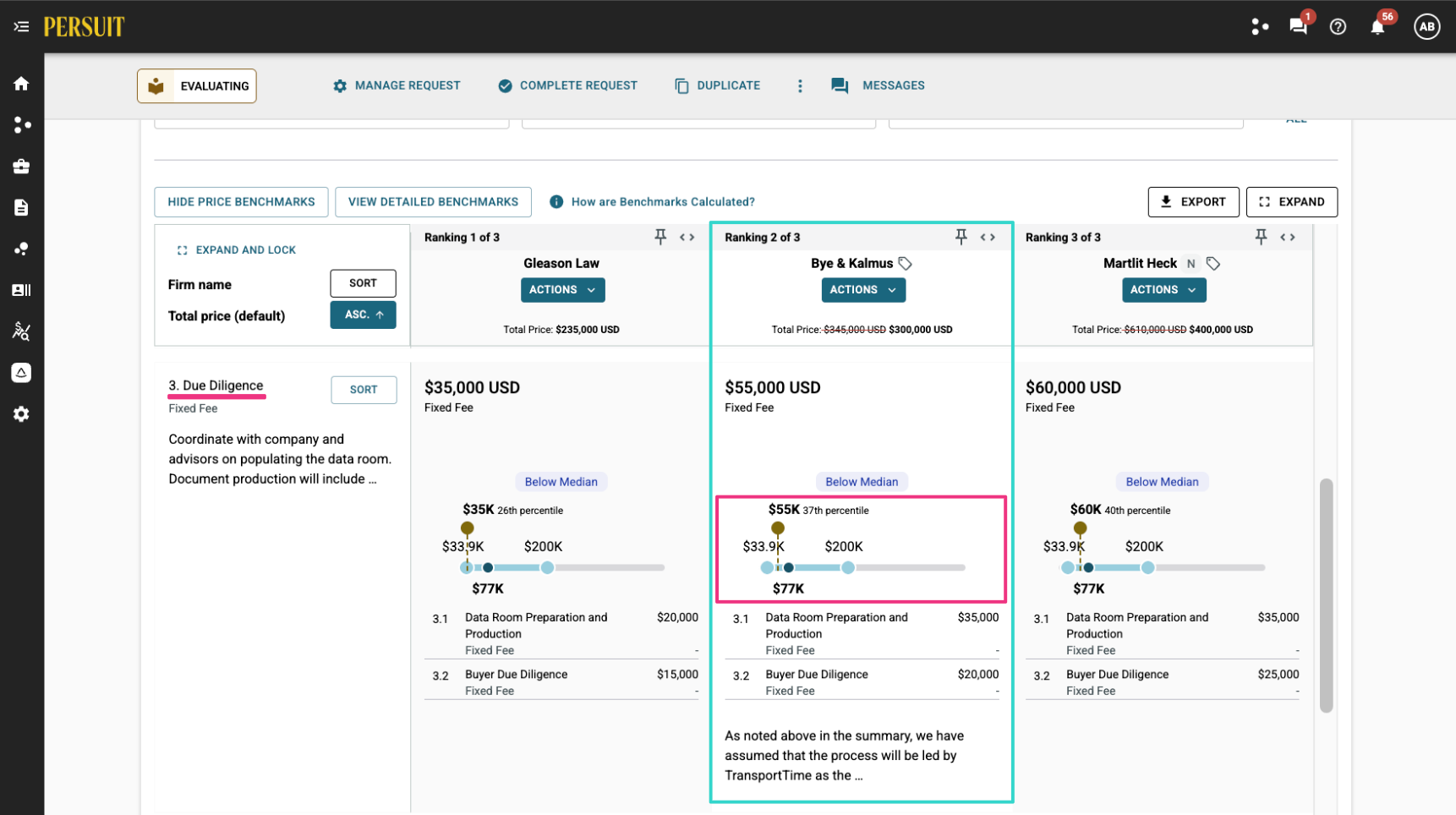This screenshot has height=815, width=1456.
Task: Pin the Martlit Heck column
Action: (1261, 237)
